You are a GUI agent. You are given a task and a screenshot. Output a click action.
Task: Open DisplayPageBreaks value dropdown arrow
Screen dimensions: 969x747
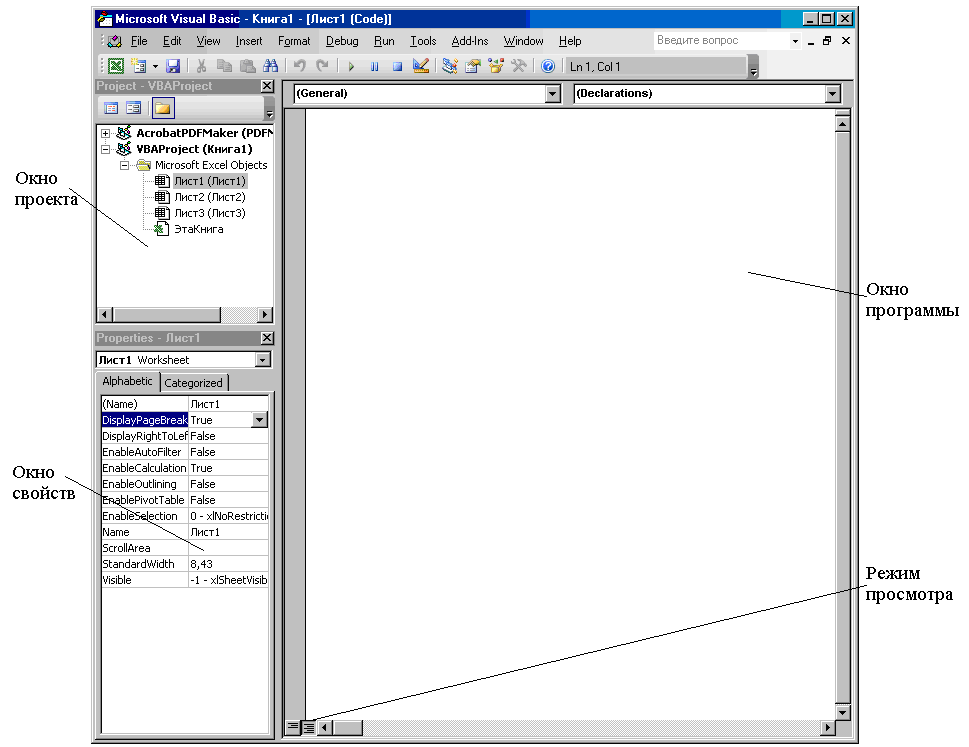click(x=260, y=420)
